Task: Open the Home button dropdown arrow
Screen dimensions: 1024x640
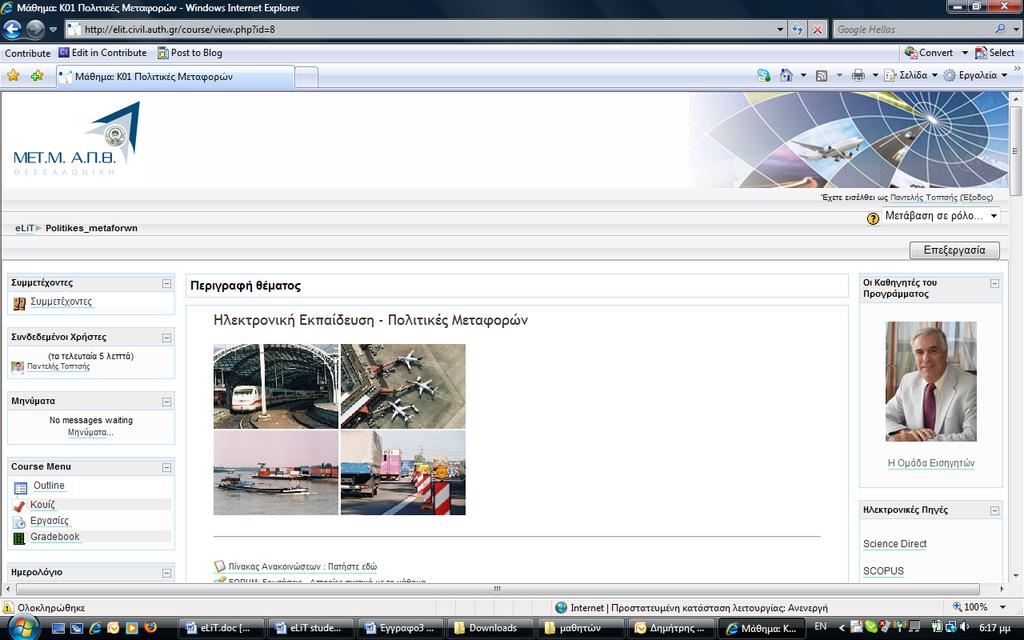Action: [x=803, y=76]
